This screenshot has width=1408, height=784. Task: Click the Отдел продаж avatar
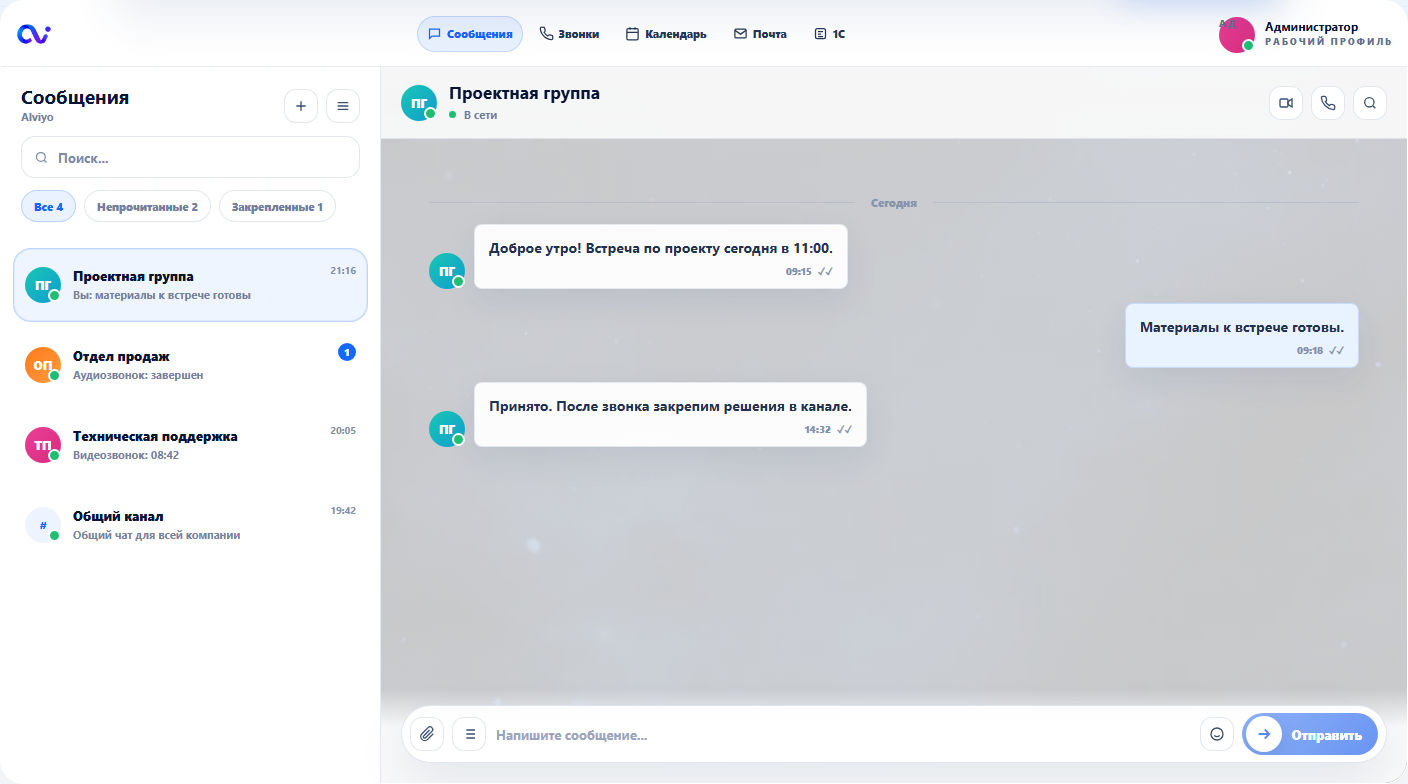click(43, 365)
